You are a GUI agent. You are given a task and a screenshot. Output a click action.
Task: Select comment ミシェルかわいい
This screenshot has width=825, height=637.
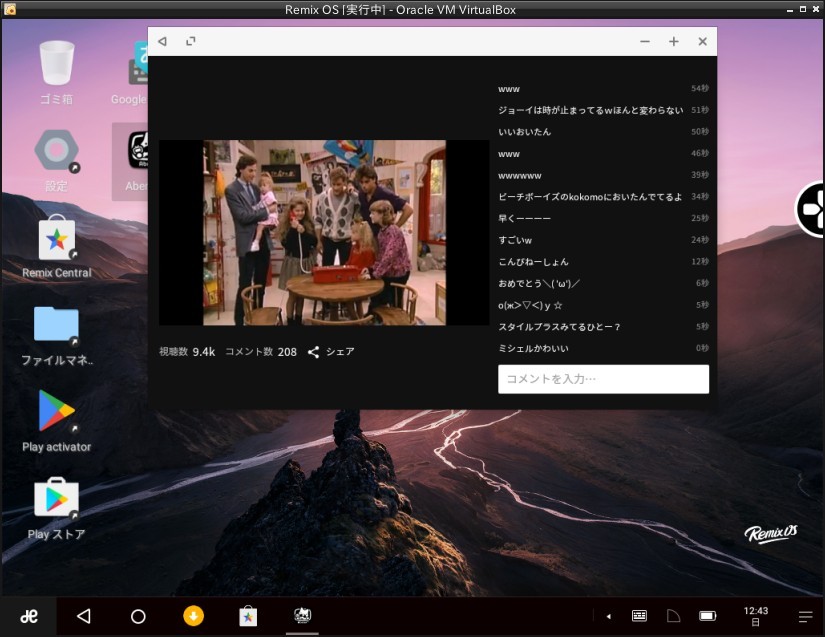click(x=533, y=349)
